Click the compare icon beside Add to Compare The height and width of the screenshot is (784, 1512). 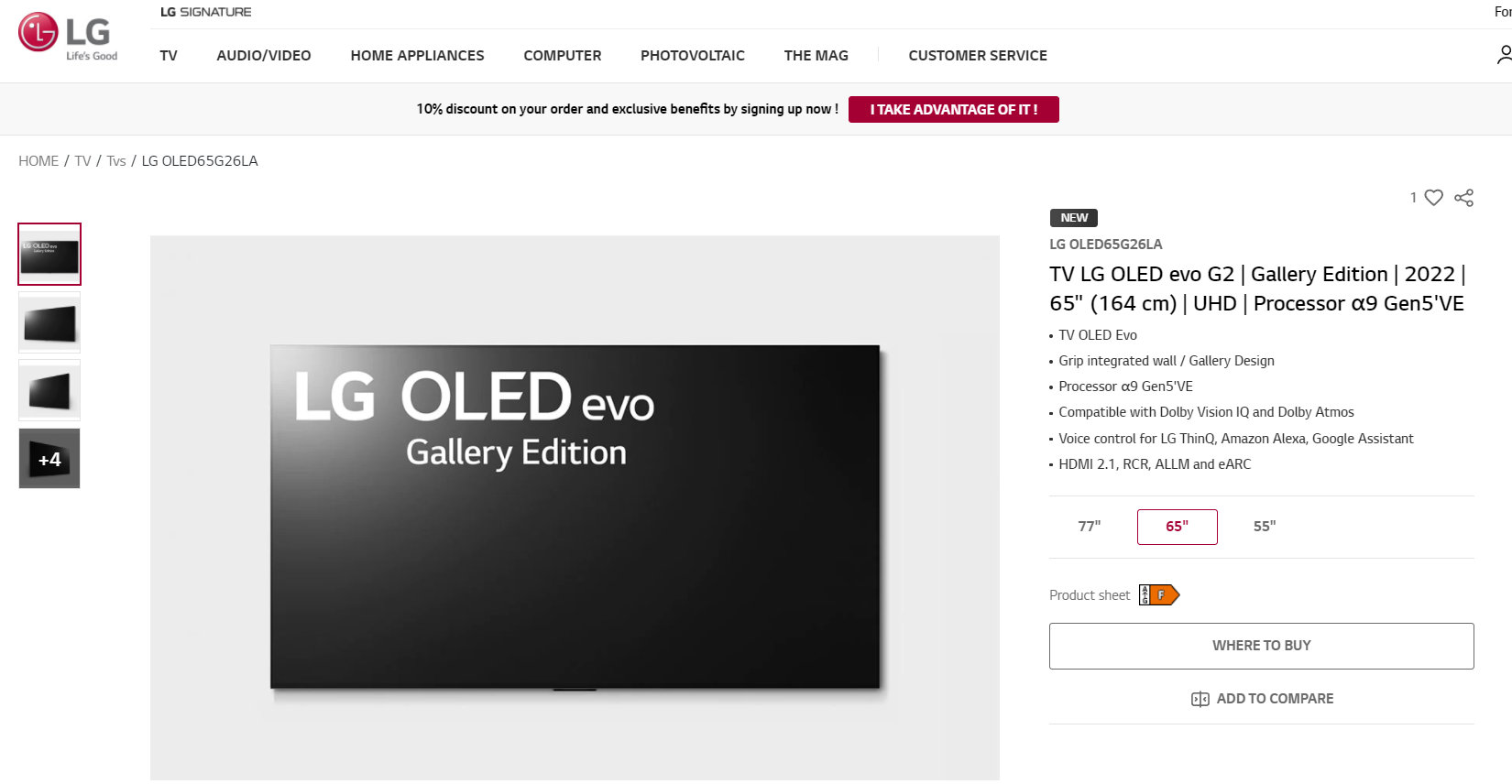pyautogui.click(x=1200, y=699)
